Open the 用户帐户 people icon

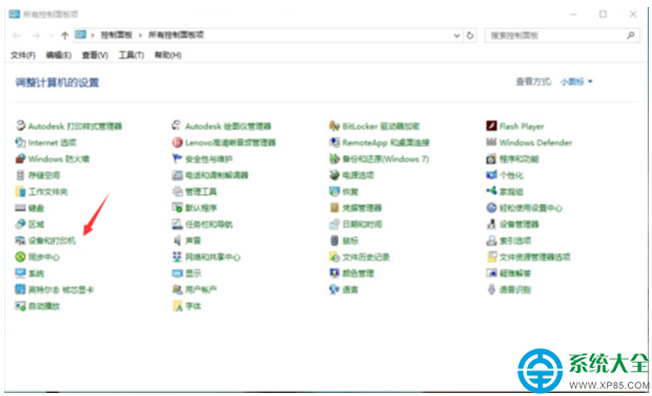coord(178,290)
